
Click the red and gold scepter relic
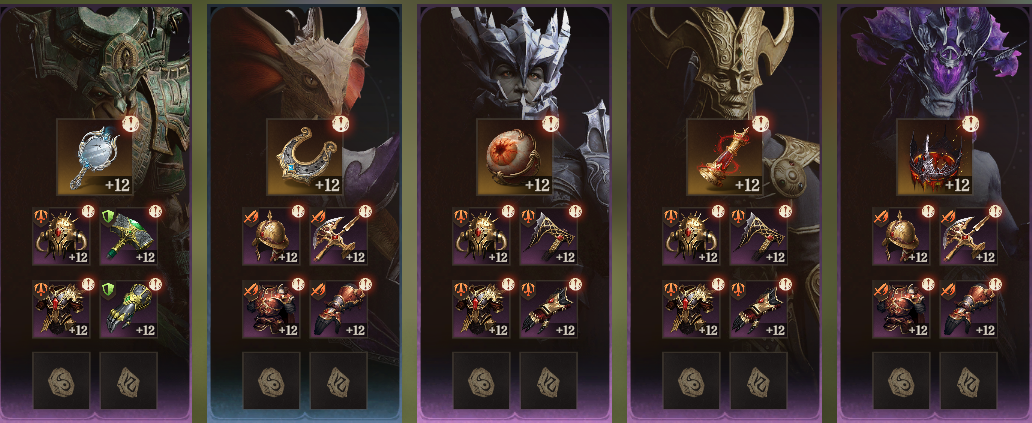pos(724,157)
